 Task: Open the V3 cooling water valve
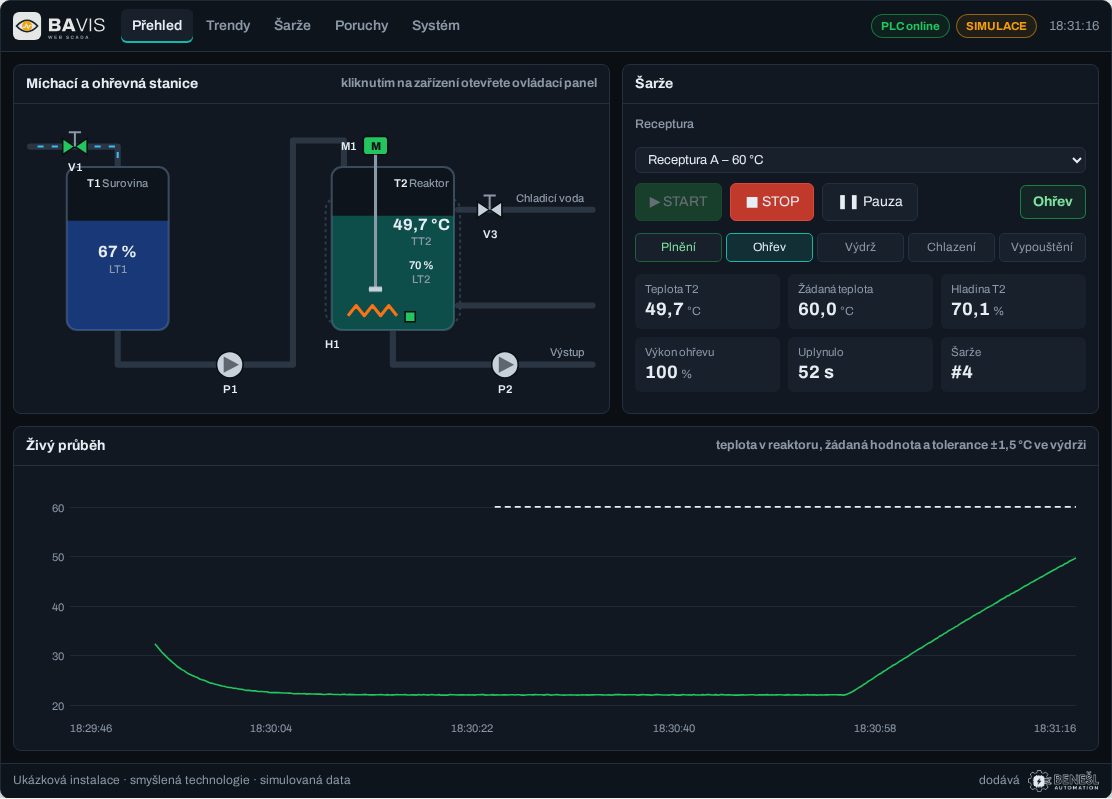(489, 206)
